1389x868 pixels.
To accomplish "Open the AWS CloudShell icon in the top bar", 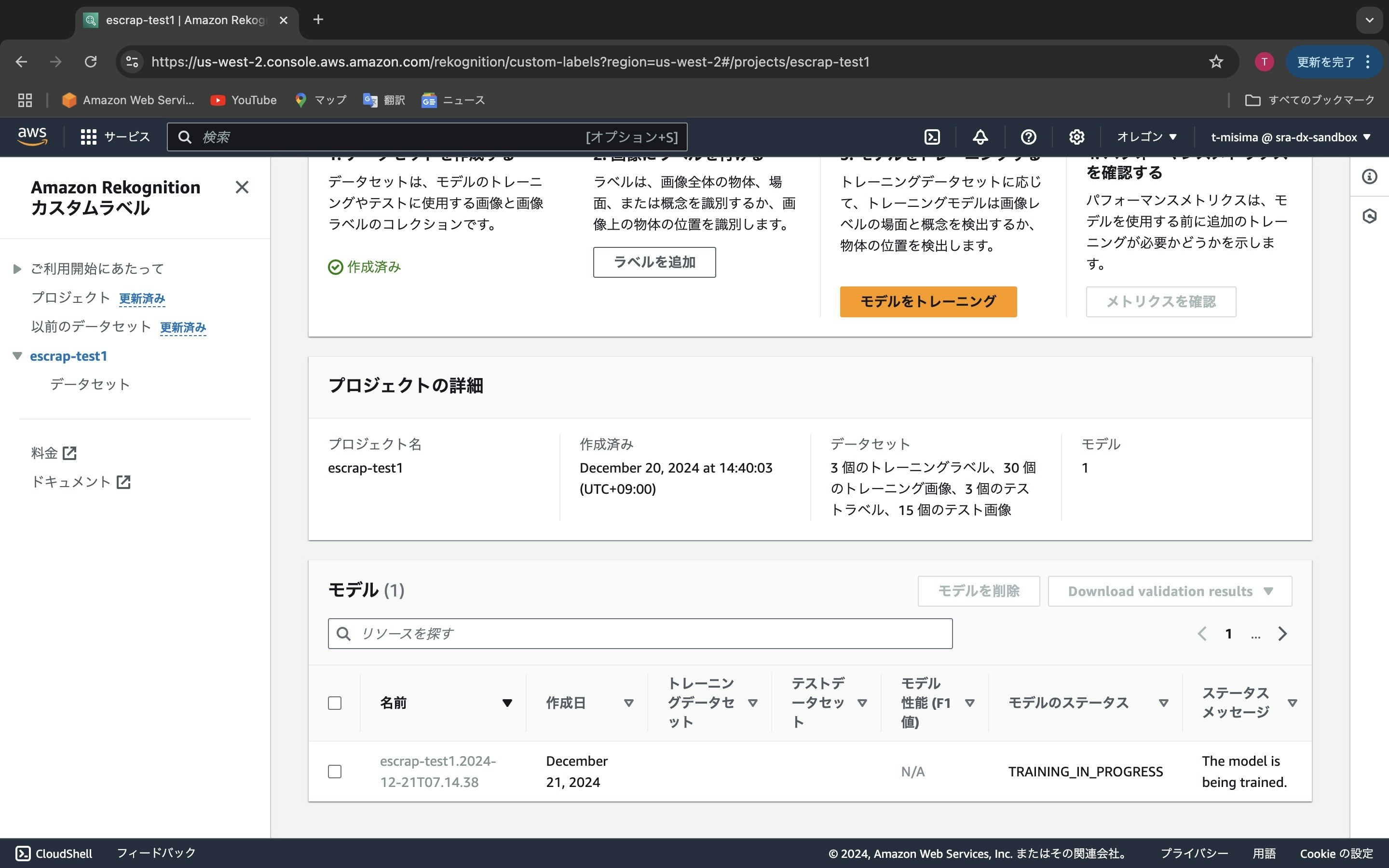I will point(932,136).
